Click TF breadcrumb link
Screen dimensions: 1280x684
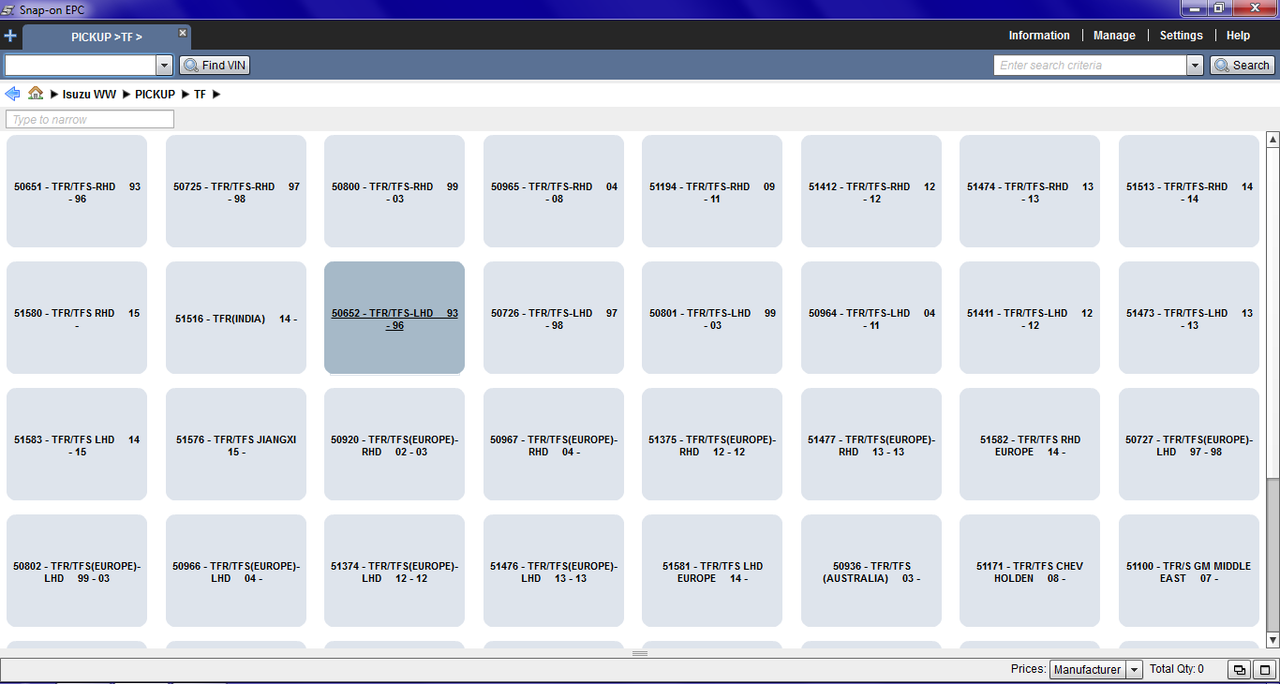pyautogui.click(x=200, y=94)
